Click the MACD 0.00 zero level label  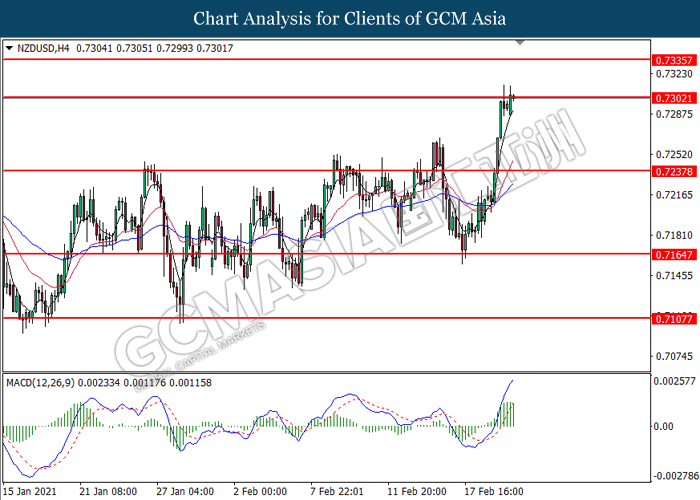(663, 427)
